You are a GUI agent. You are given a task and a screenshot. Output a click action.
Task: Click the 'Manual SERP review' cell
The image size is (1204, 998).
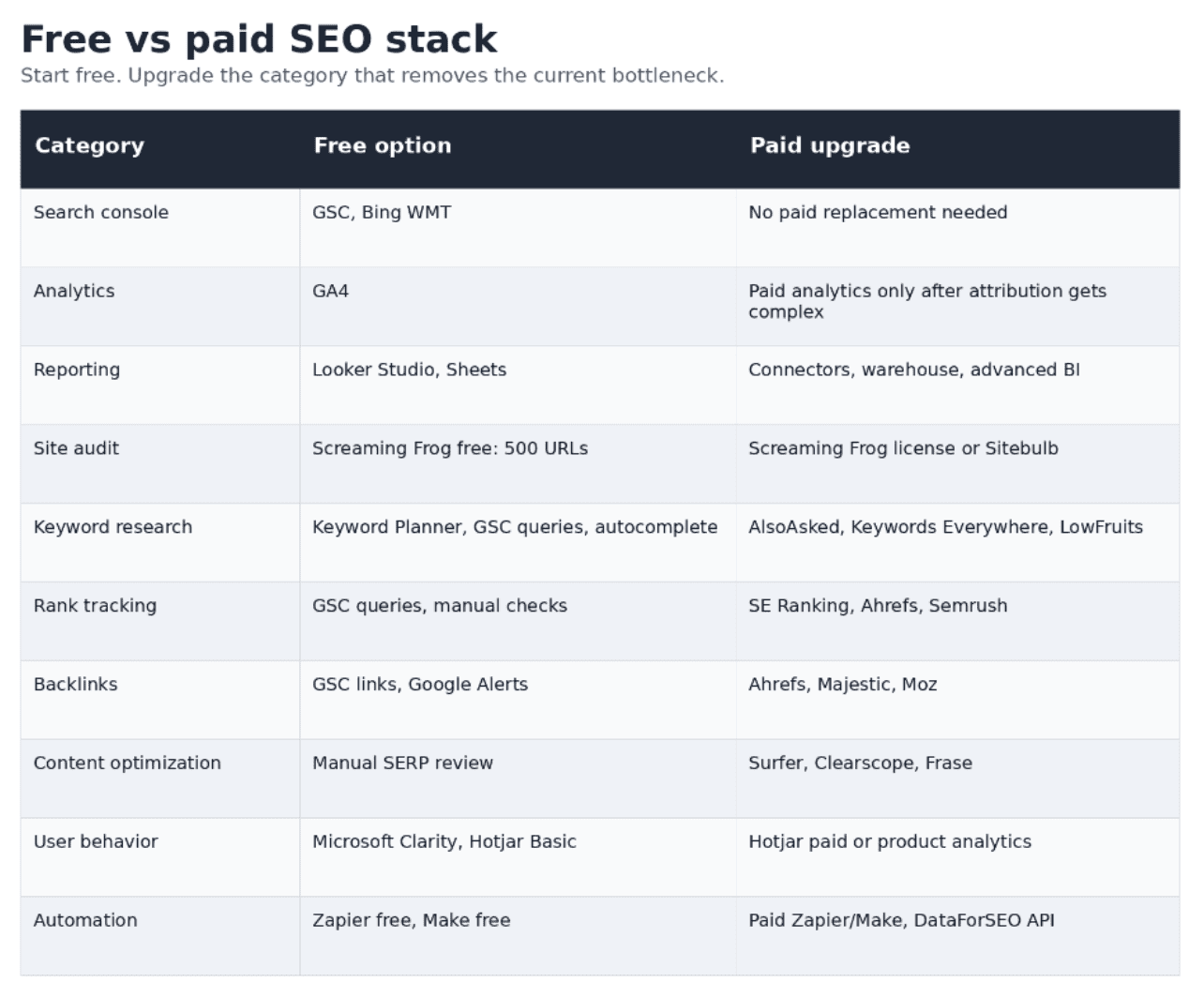point(519,779)
